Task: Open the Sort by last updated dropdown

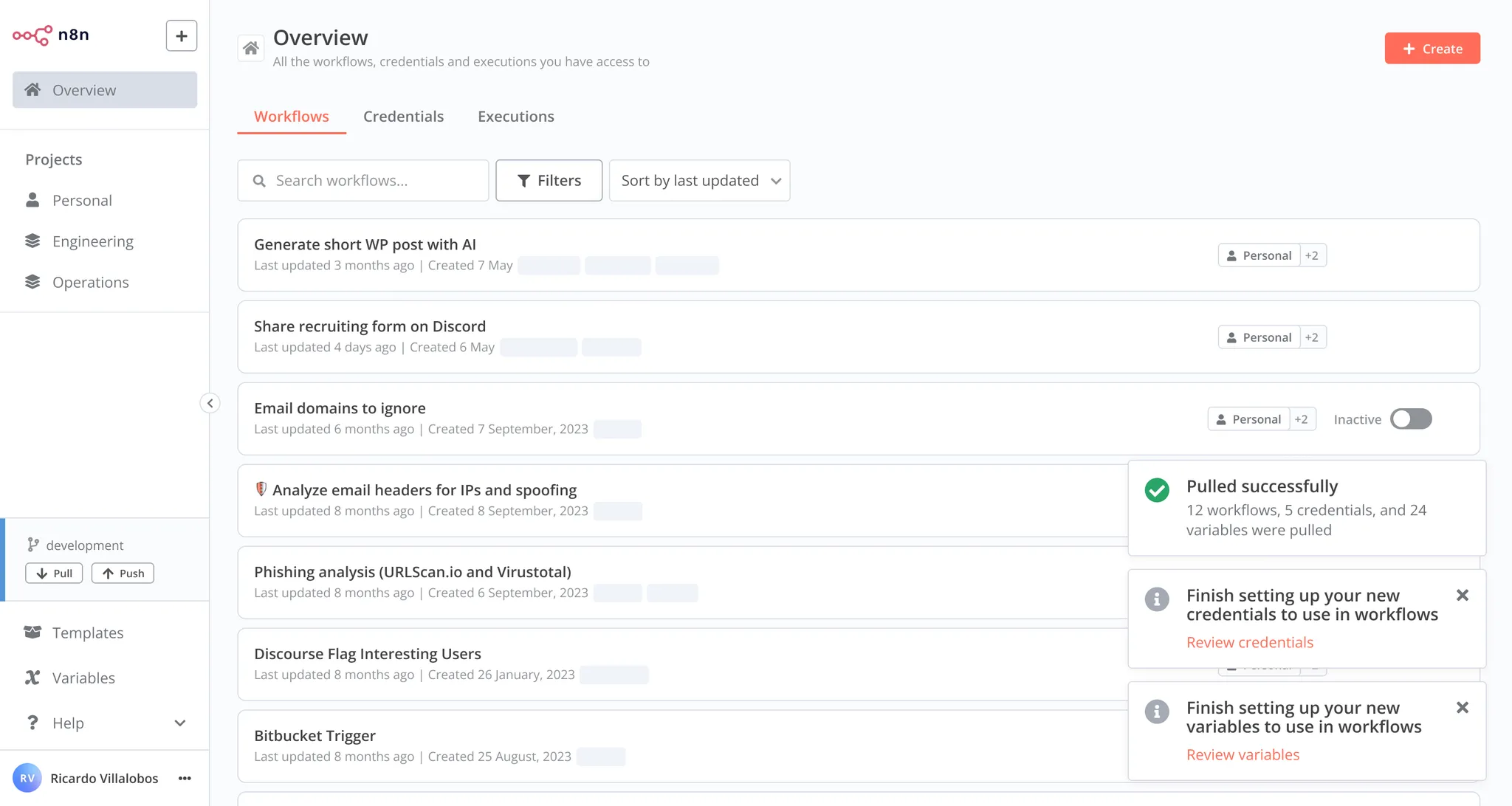Action: (698, 180)
